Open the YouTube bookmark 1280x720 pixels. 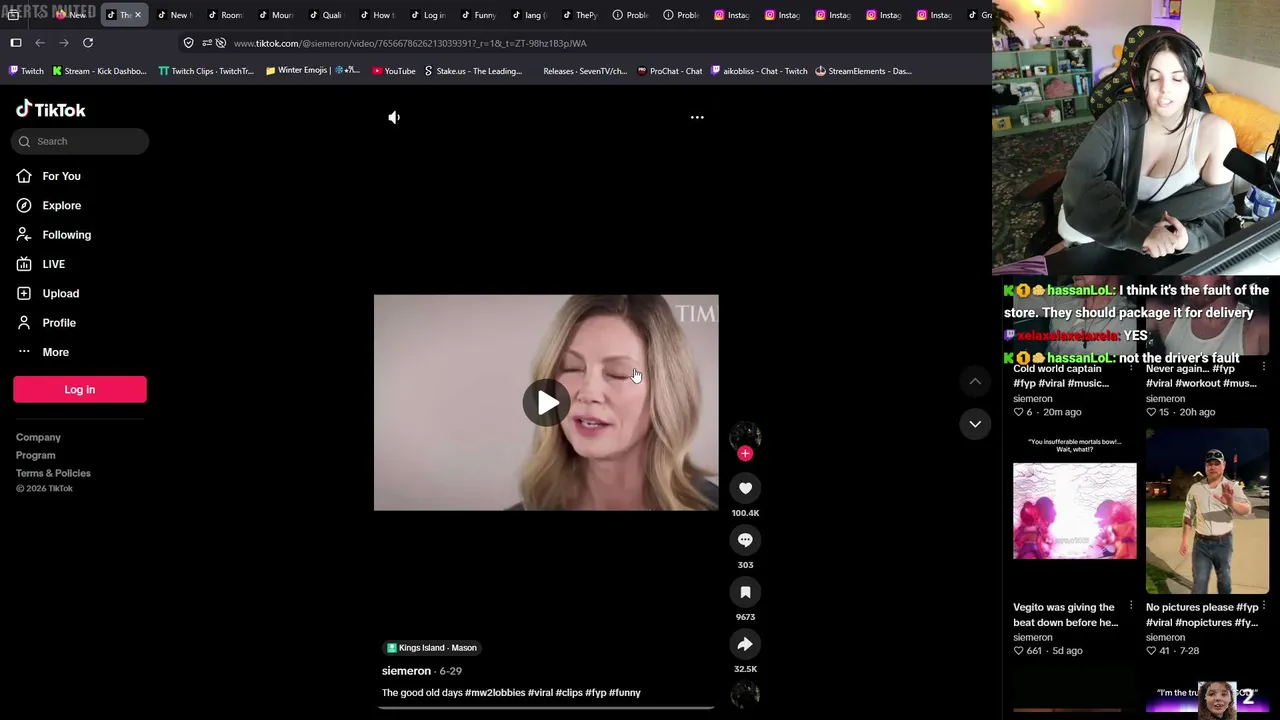tap(393, 71)
